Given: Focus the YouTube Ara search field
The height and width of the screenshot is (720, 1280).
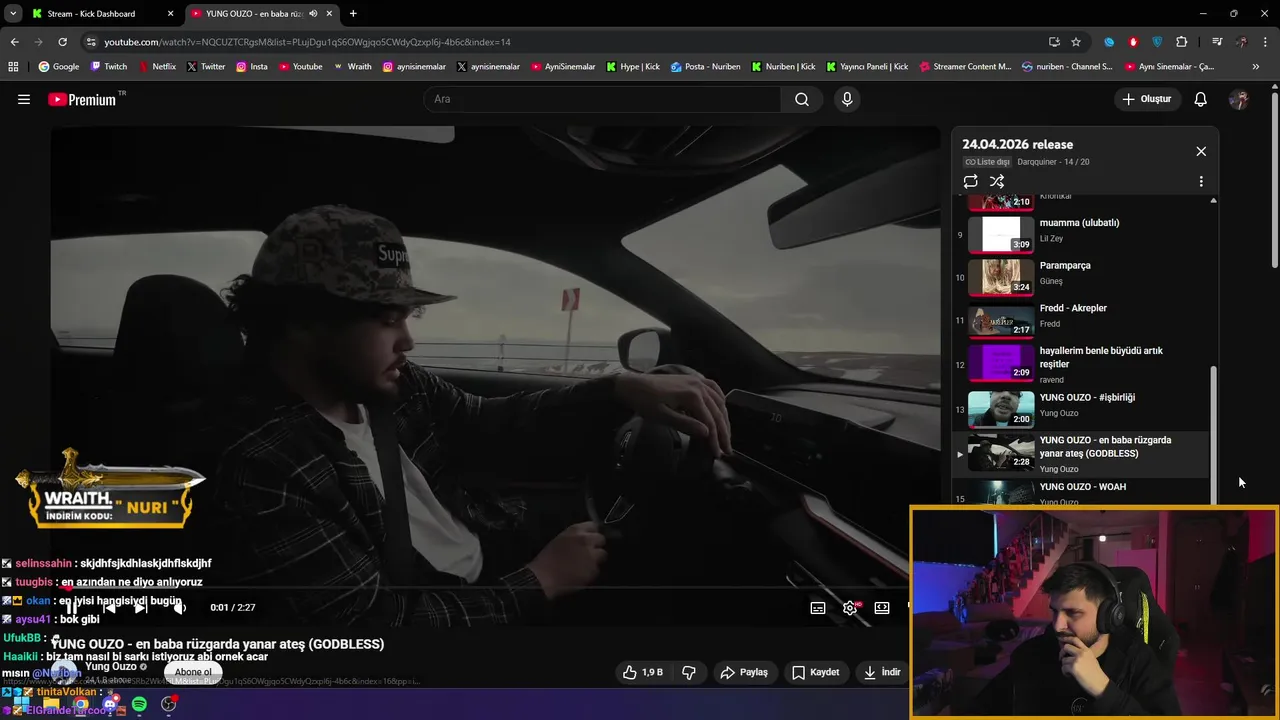Looking at the screenshot, I should (600, 99).
